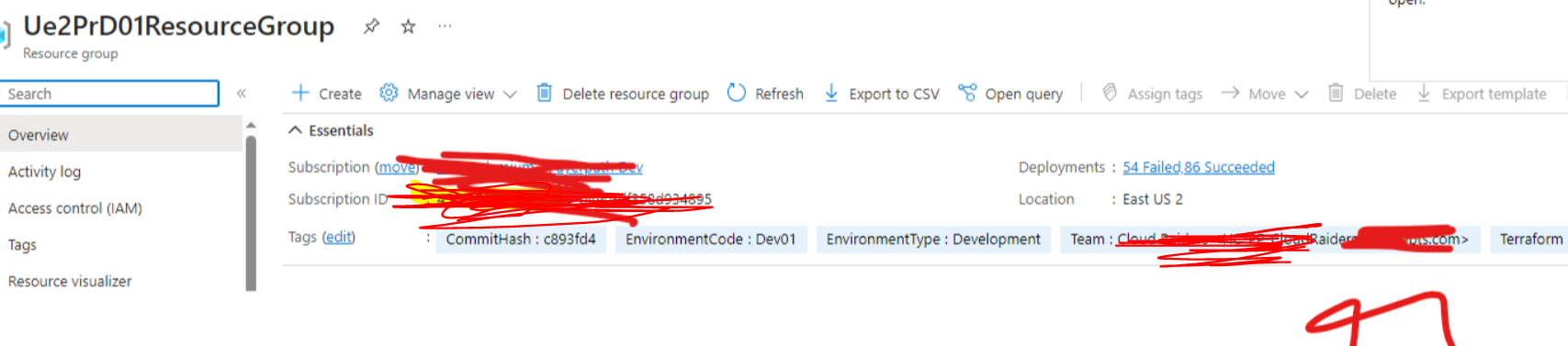Click Delete resource group text
This screenshot has height=346, width=1568.
[x=636, y=94]
